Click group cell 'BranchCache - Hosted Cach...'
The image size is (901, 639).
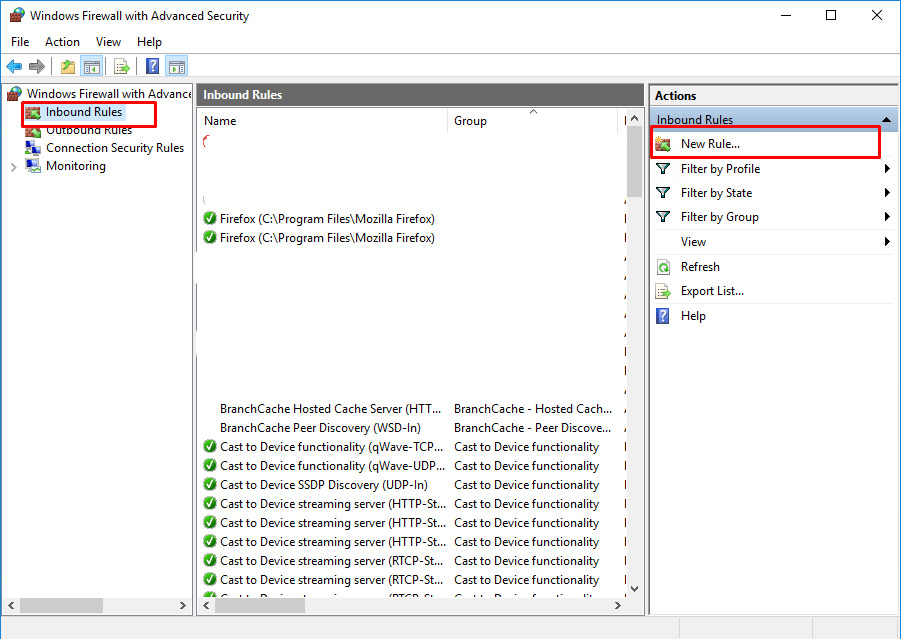[533, 409]
